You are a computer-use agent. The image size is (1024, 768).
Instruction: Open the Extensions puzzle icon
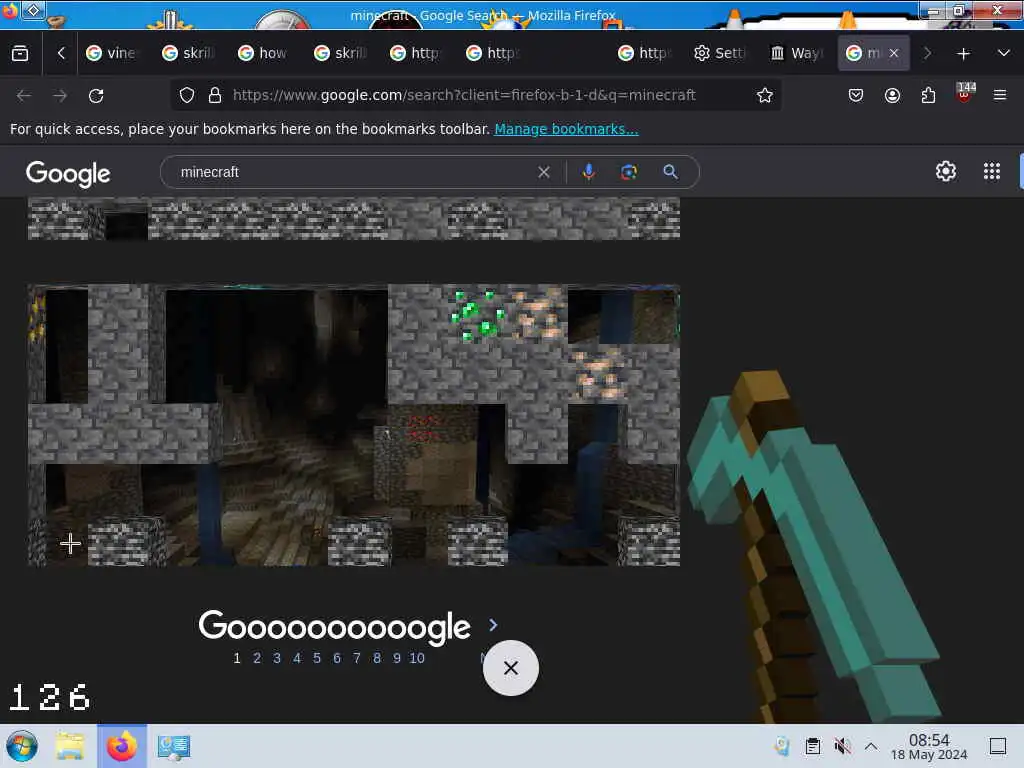(x=928, y=96)
